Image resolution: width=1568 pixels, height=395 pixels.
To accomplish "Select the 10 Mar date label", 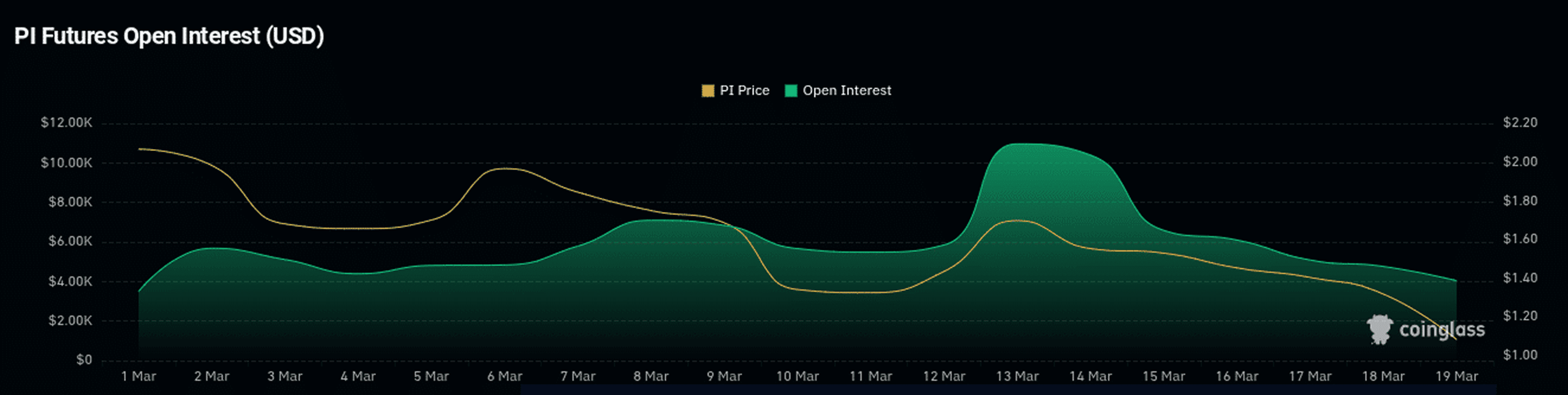I will [797, 377].
